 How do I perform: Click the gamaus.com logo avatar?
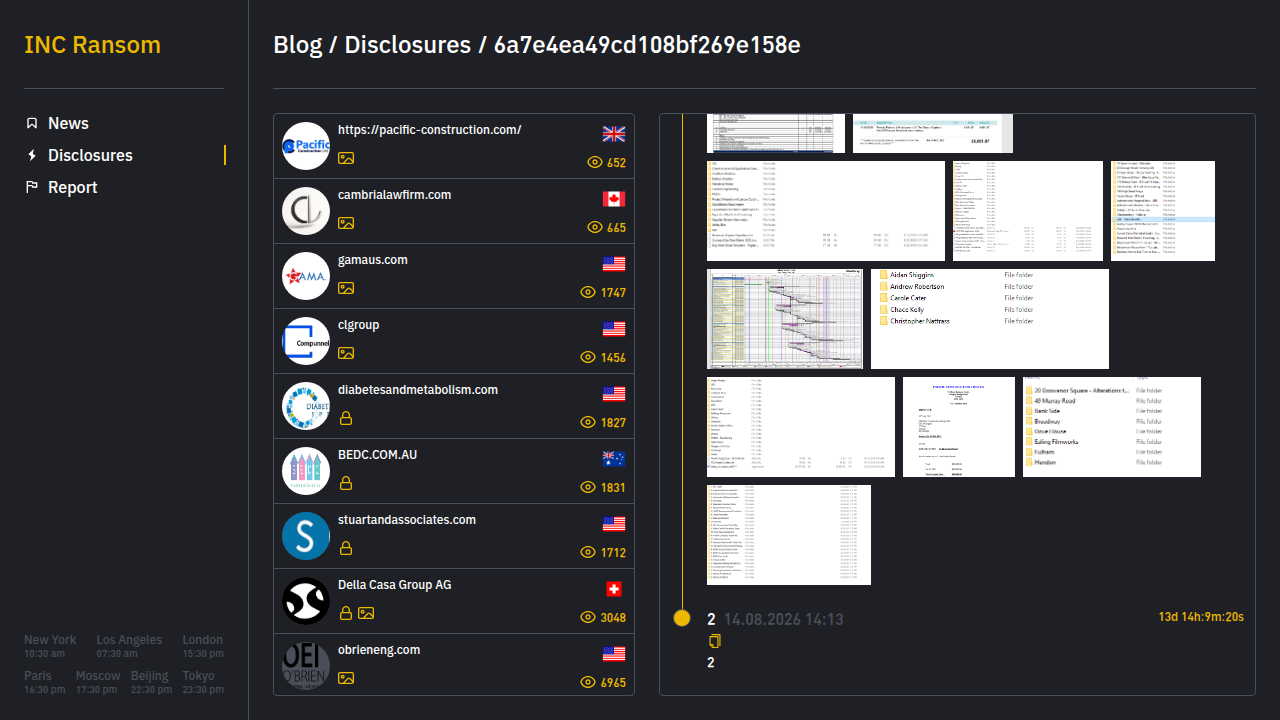point(306,276)
